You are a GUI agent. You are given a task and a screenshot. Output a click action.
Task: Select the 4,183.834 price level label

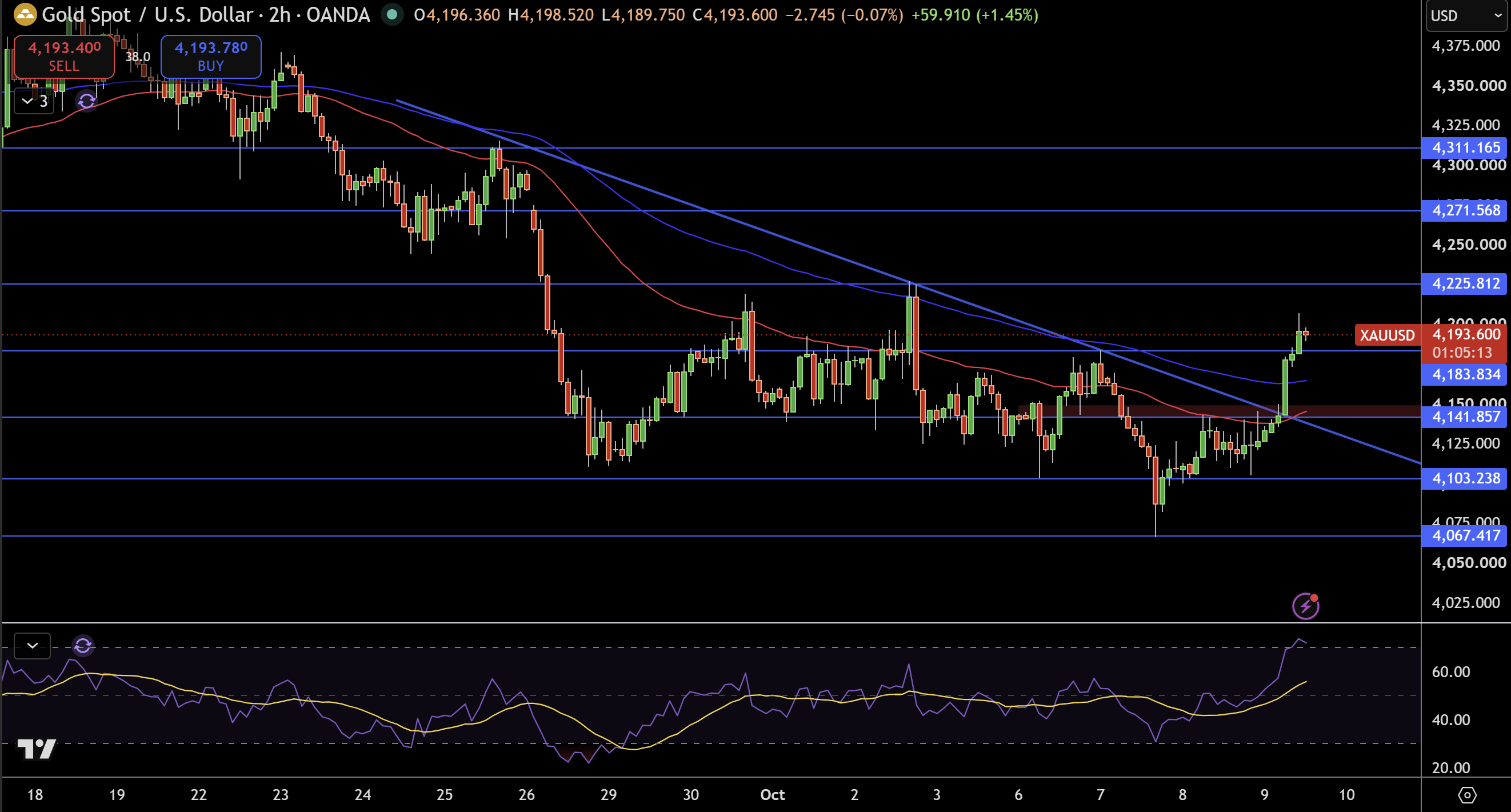[x=1465, y=374]
